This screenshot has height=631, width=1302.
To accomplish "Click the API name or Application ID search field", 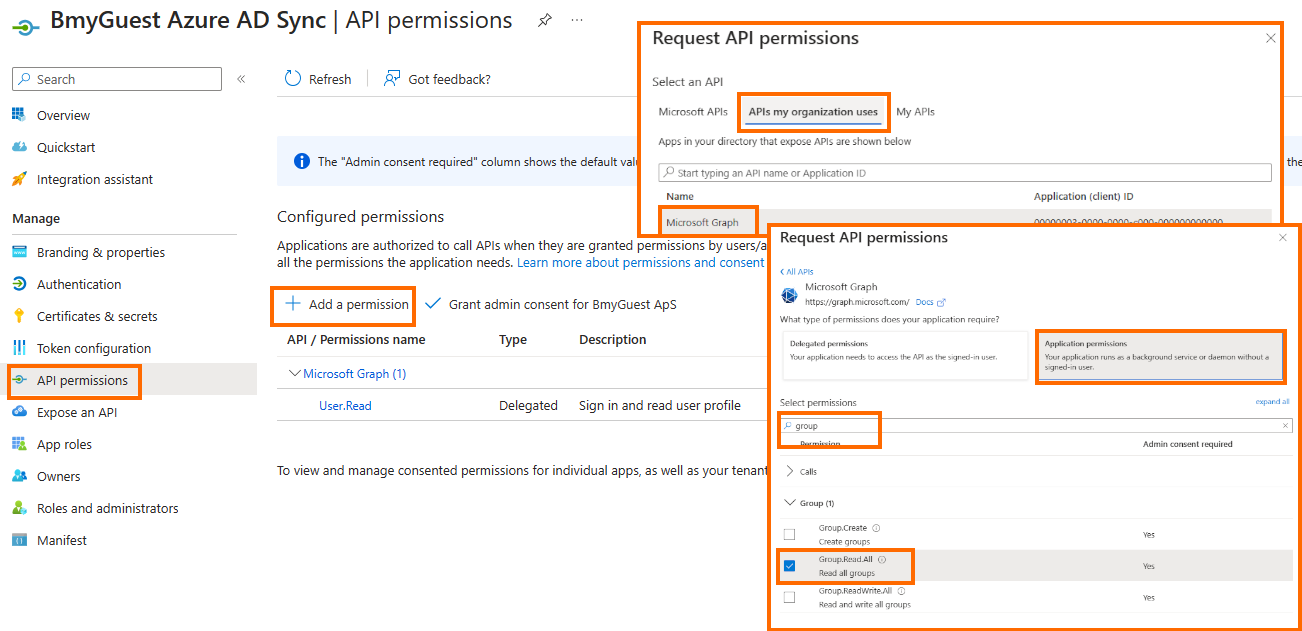I will click(965, 173).
